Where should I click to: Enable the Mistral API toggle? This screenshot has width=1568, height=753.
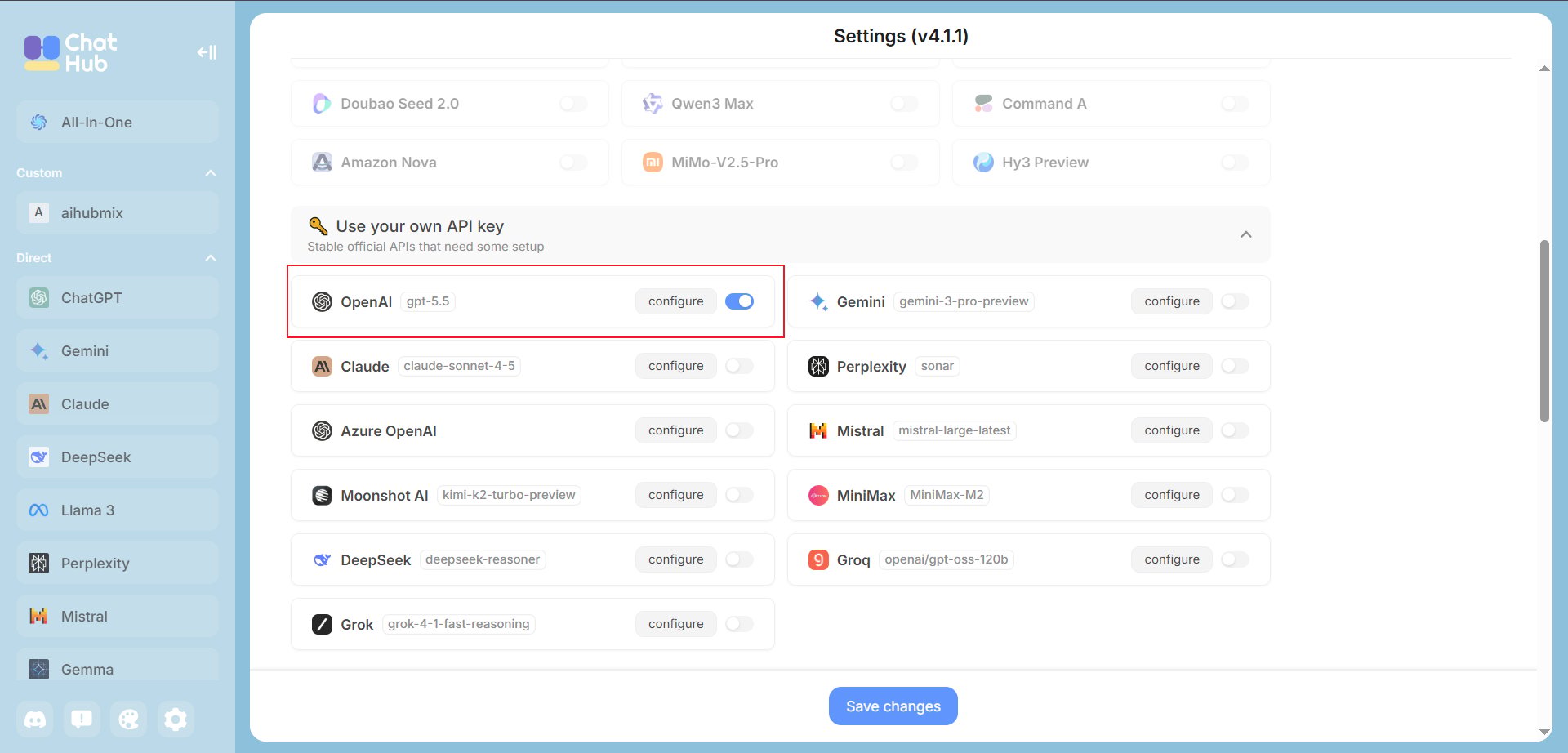point(1235,430)
